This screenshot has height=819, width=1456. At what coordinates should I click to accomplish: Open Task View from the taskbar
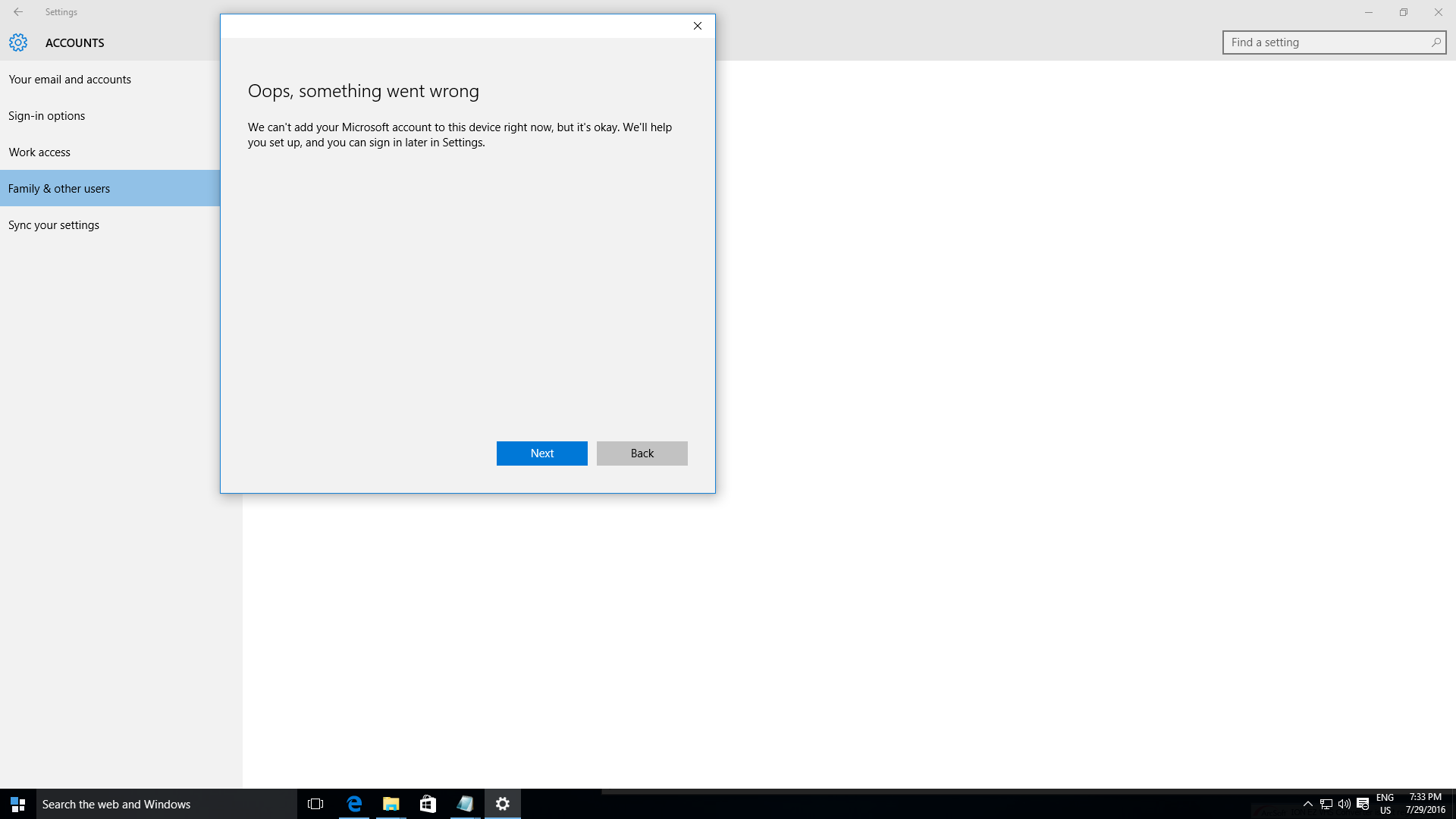[315, 804]
